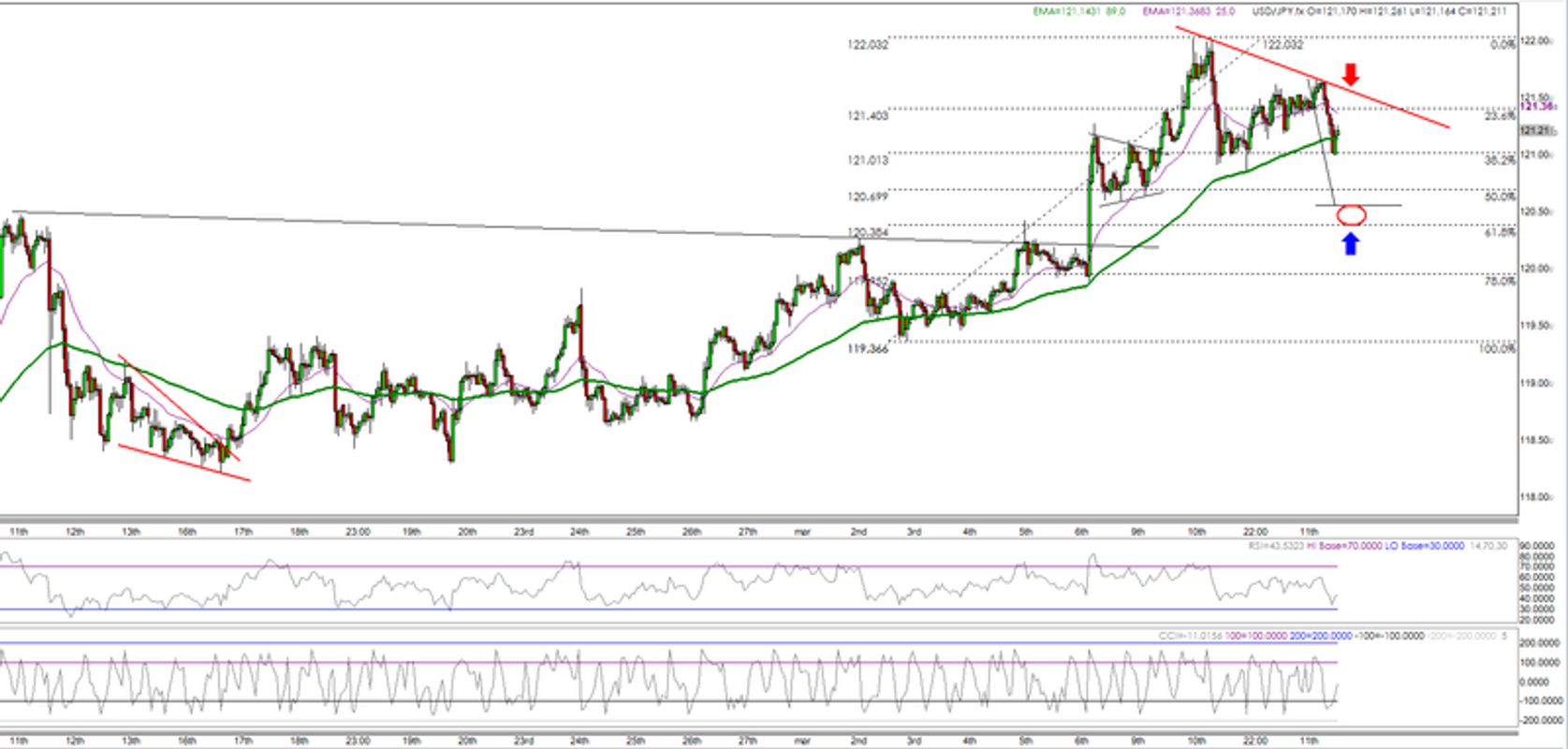Click the red down arrow marker
The image size is (1568, 749).
point(1350,75)
